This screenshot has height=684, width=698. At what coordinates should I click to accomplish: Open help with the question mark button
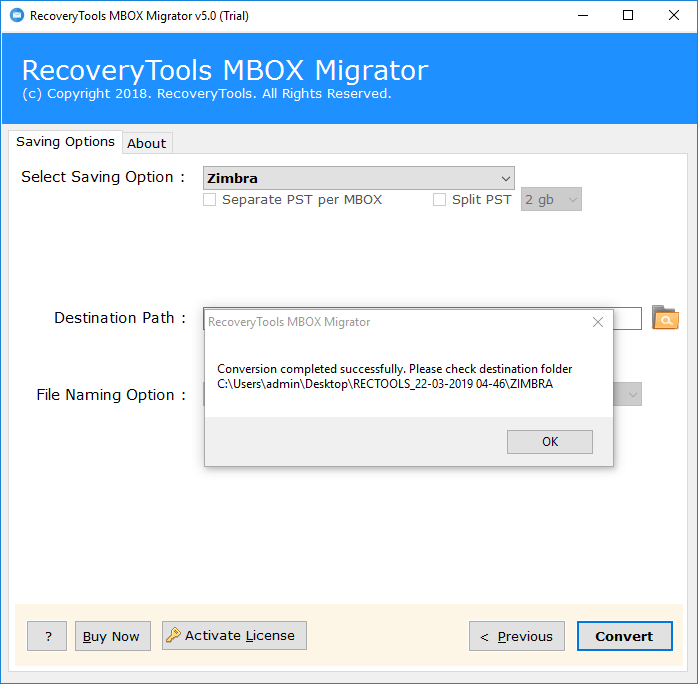click(47, 636)
